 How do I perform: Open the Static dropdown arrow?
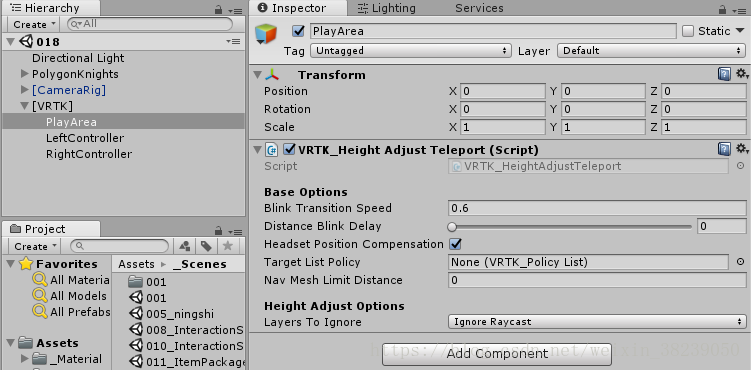pos(740,31)
